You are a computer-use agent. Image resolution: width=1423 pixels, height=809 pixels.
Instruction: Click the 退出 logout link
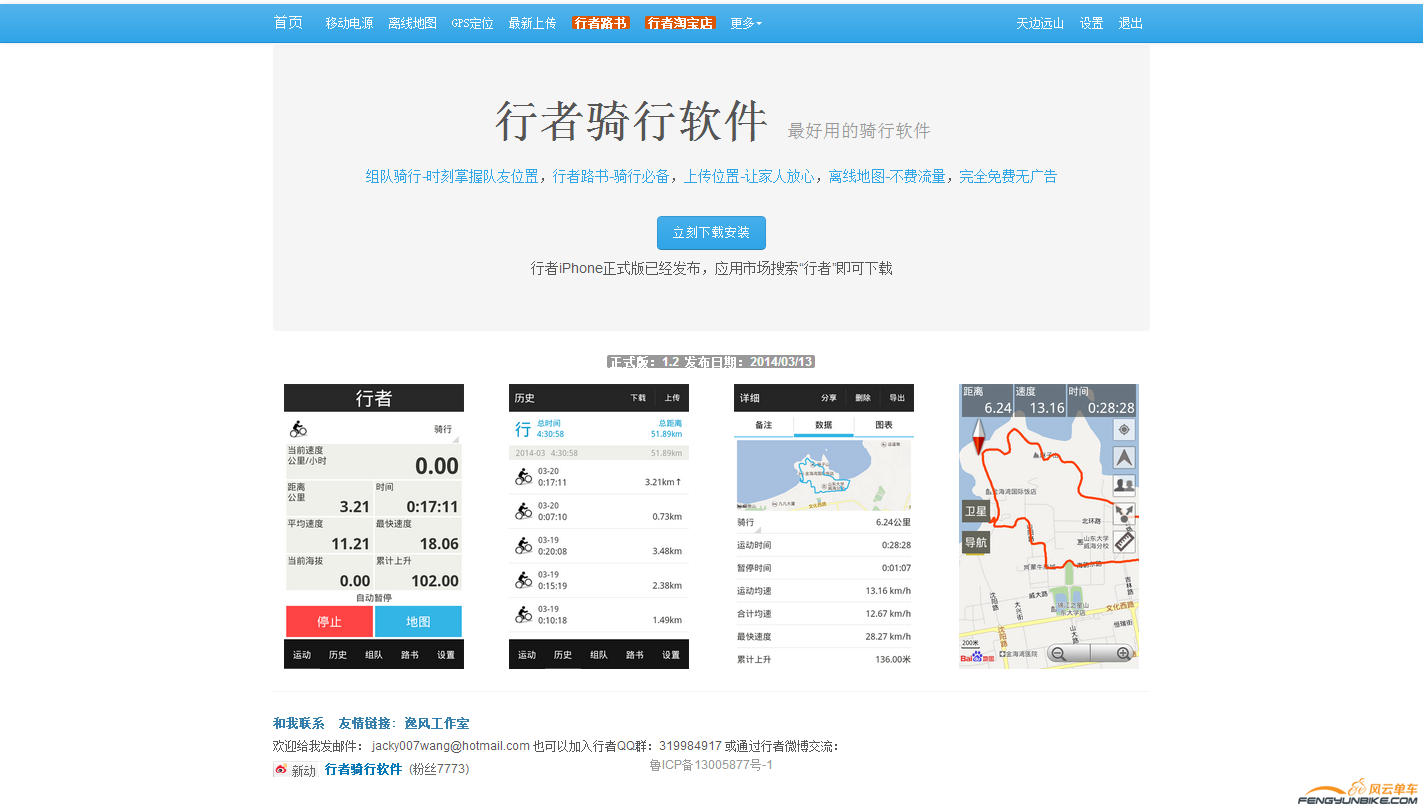(1130, 23)
